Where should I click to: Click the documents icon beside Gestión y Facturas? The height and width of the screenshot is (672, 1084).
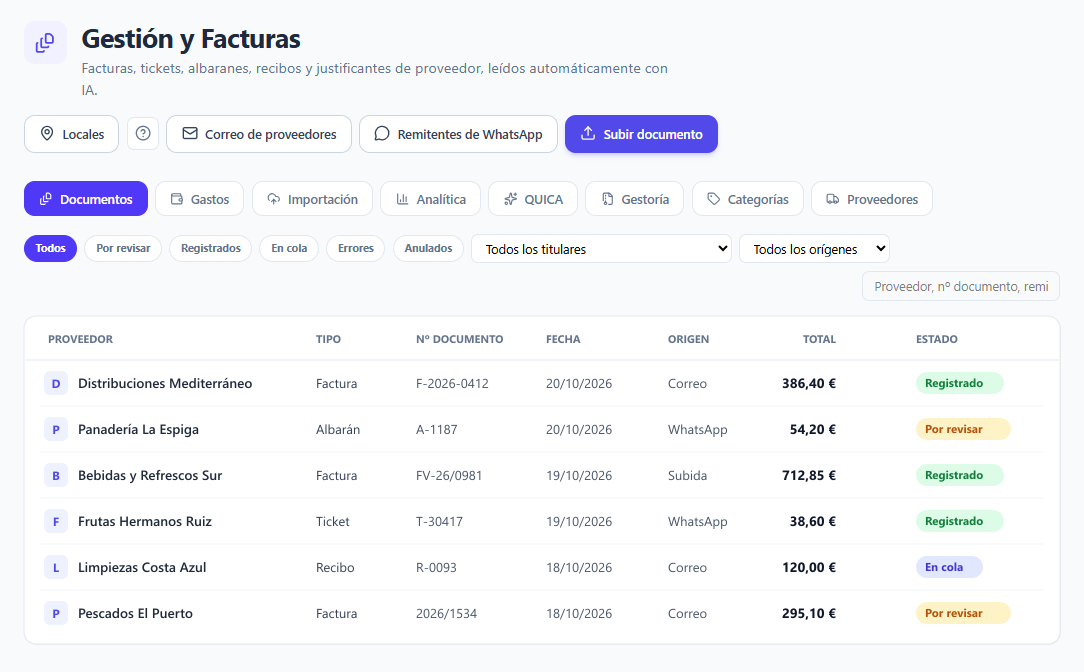(45, 43)
